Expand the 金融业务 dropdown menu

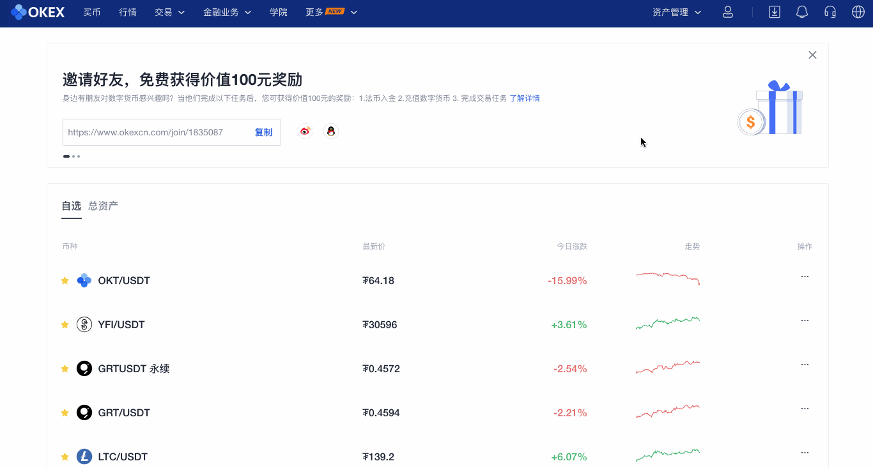point(227,12)
